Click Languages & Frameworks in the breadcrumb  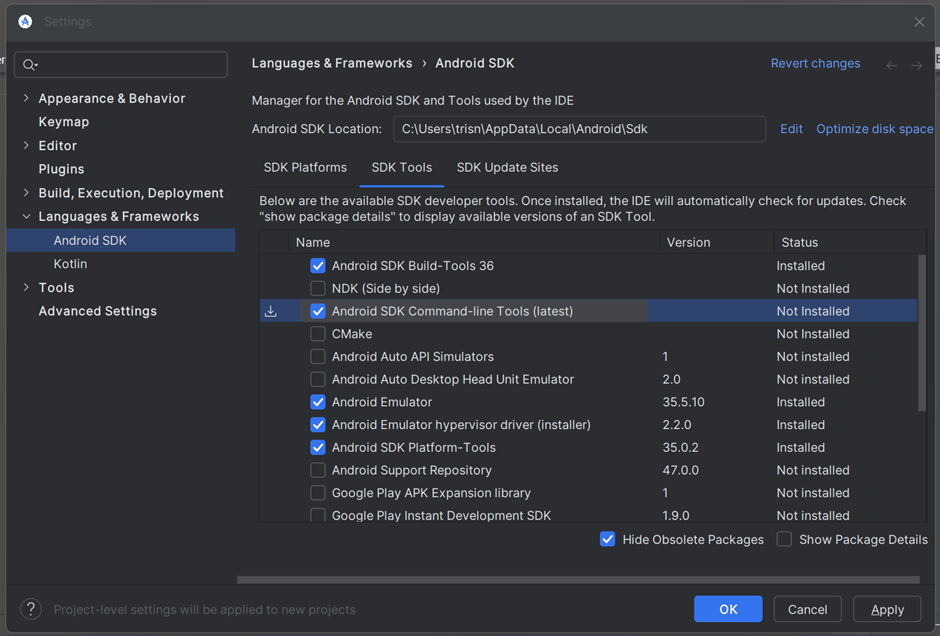click(332, 64)
